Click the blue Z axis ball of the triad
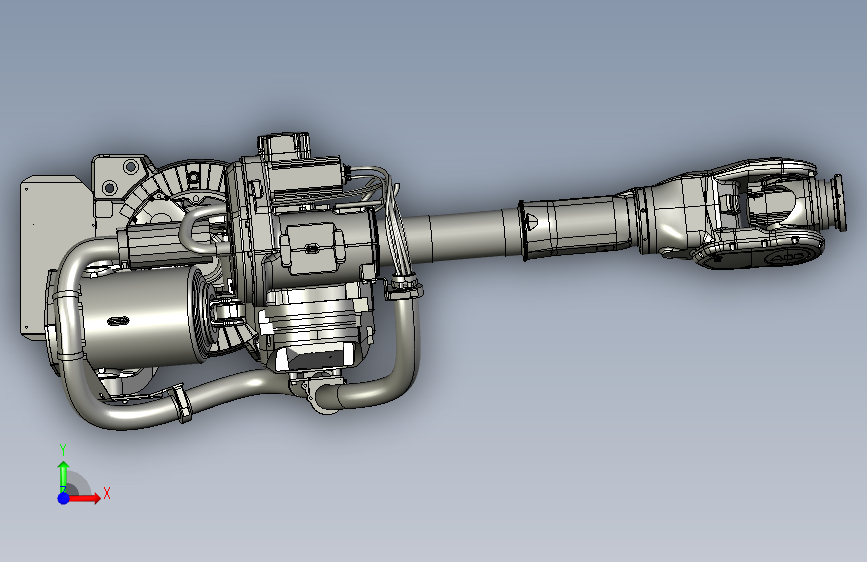The width and height of the screenshot is (867, 562). [64, 498]
